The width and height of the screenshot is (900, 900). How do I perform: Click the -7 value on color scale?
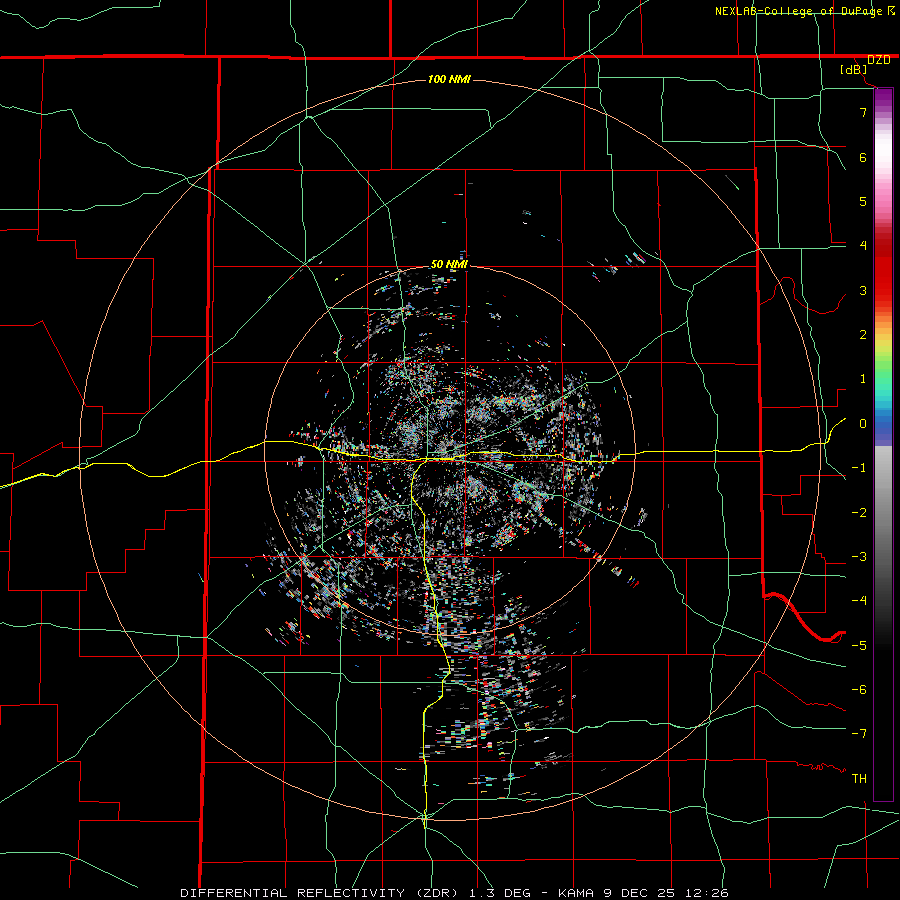pos(859,734)
